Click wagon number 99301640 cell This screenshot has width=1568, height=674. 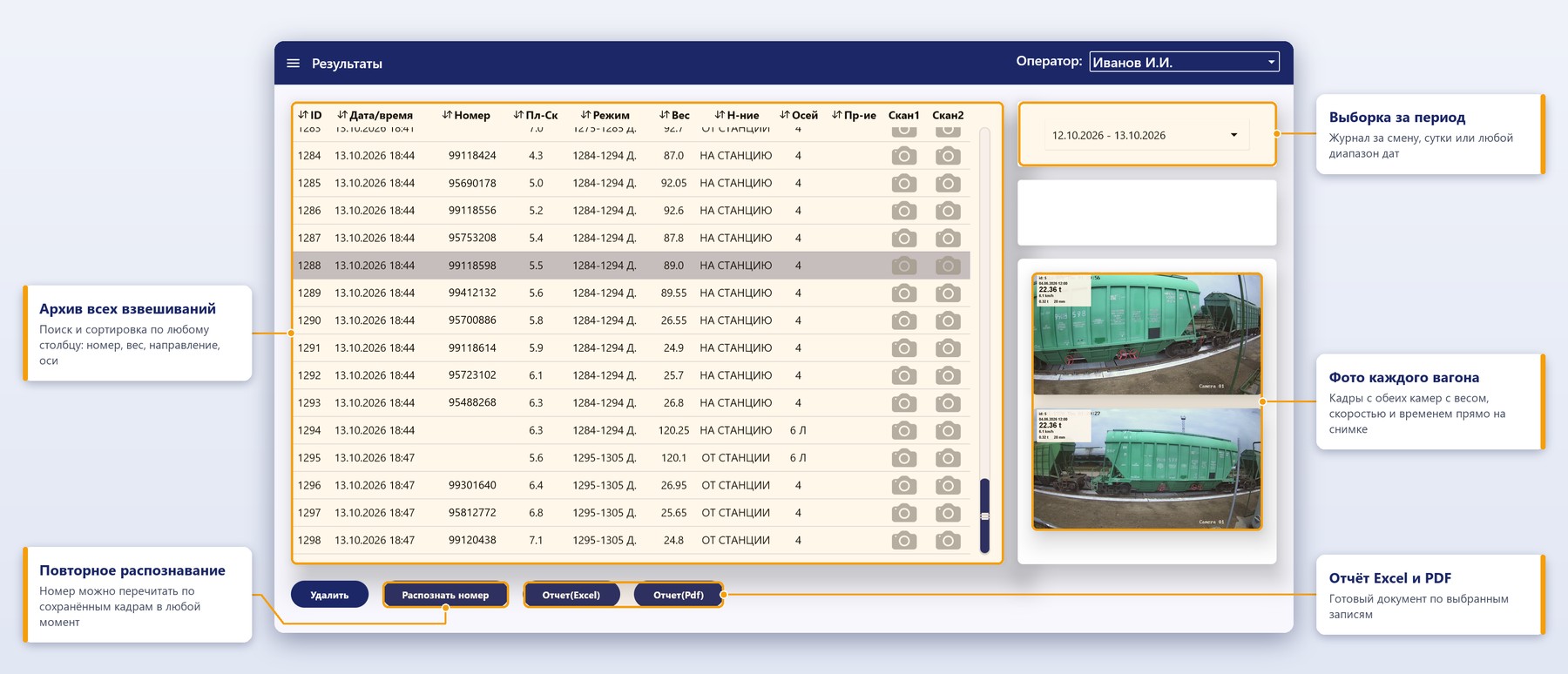click(472, 485)
